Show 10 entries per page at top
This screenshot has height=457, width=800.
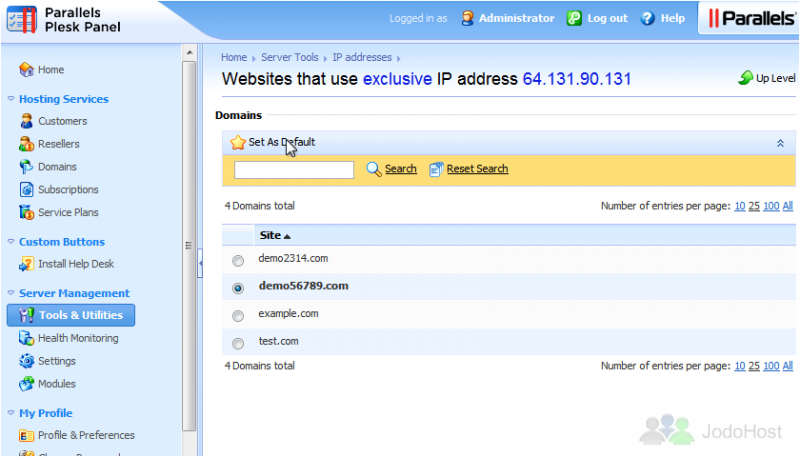740,206
